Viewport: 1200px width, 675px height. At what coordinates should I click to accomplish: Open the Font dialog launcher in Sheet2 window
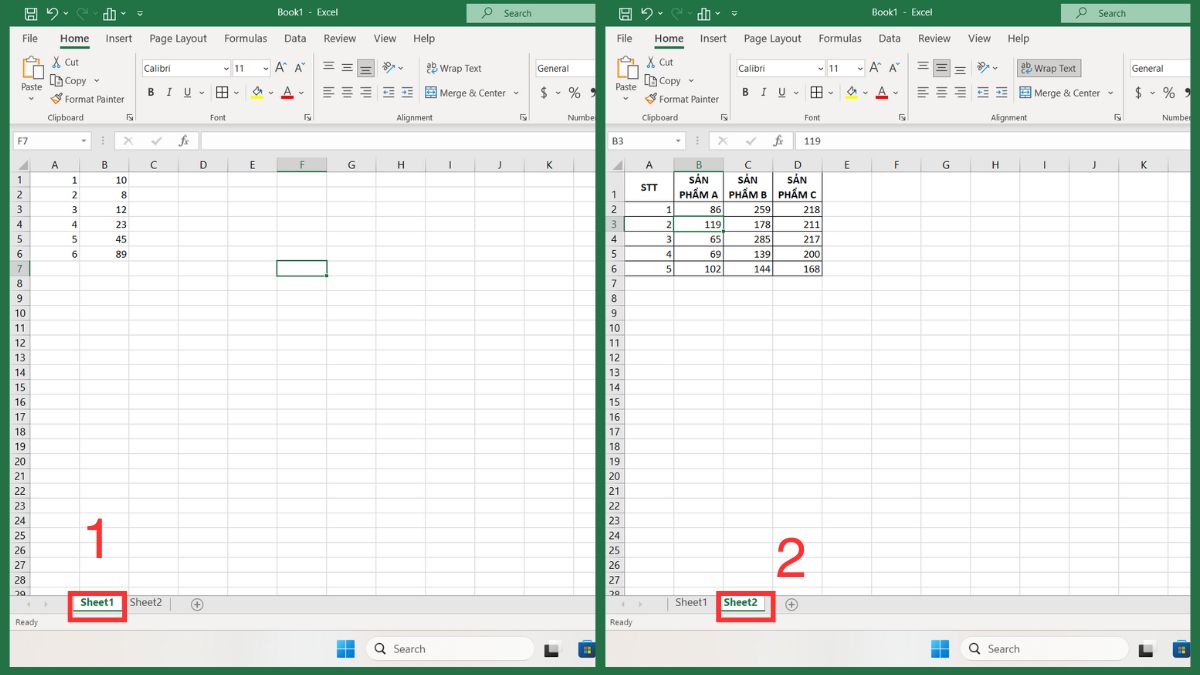[x=901, y=118]
